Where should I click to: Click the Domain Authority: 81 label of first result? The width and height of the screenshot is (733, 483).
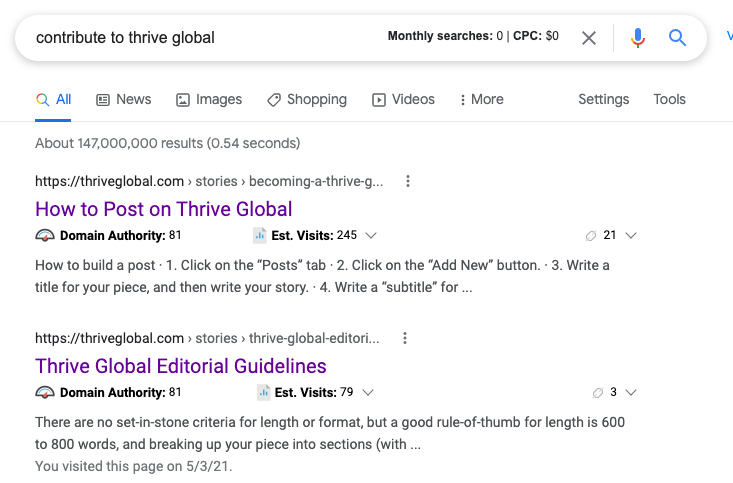tap(120, 235)
